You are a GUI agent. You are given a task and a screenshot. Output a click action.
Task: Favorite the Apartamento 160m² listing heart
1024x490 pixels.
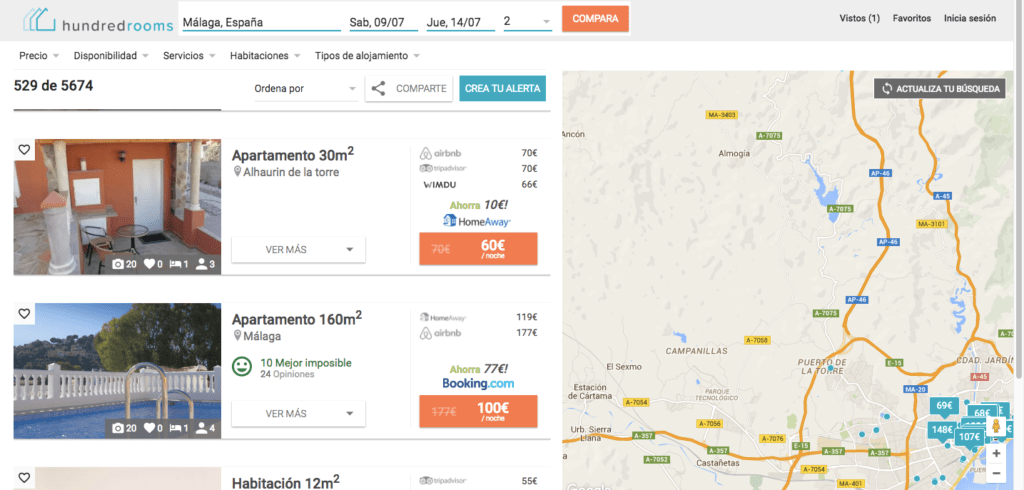click(x=24, y=314)
